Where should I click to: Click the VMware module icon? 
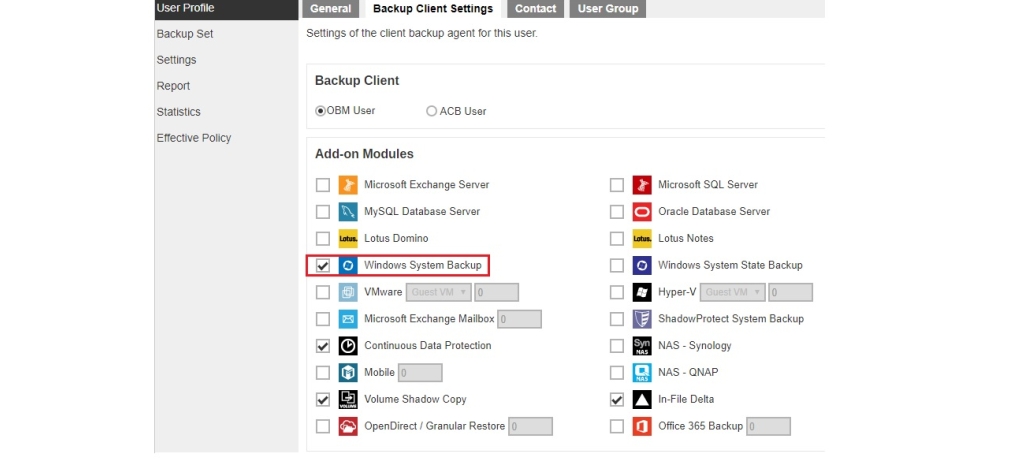tap(348, 292)
